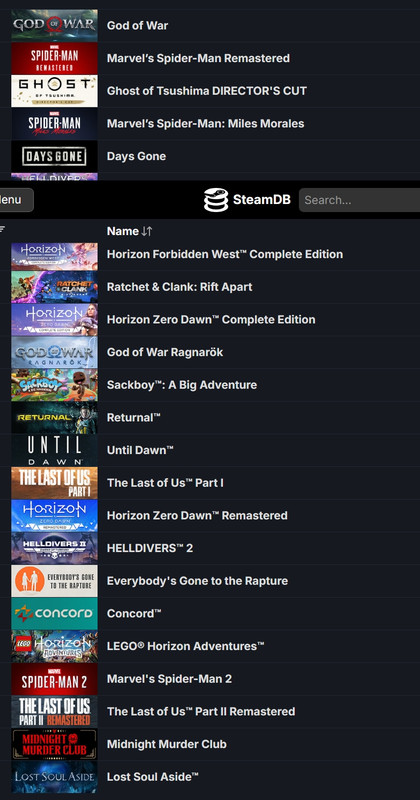Image resolution: width=420 pixels, height=800 pixels.
Task: Open Ghost of Tsushima DIRECTOR'S CUT link
Action: coord(207,91)
